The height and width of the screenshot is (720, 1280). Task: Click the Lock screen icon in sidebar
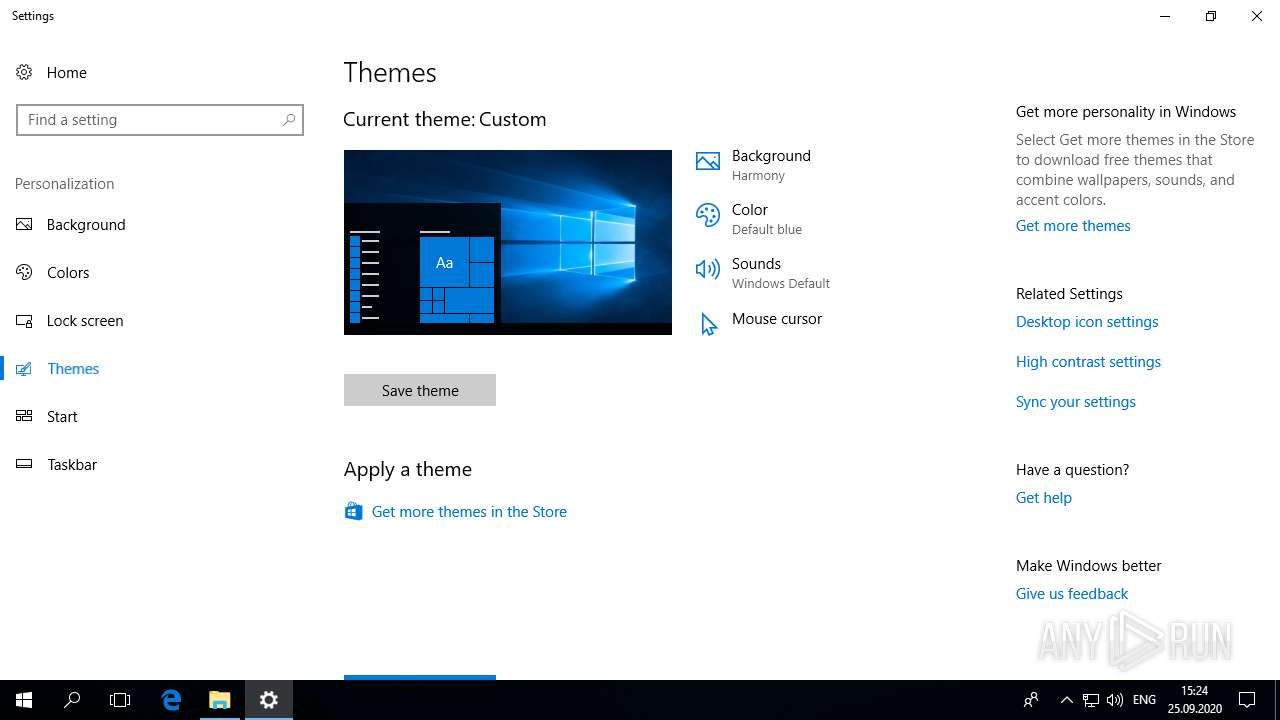[24, 320]
